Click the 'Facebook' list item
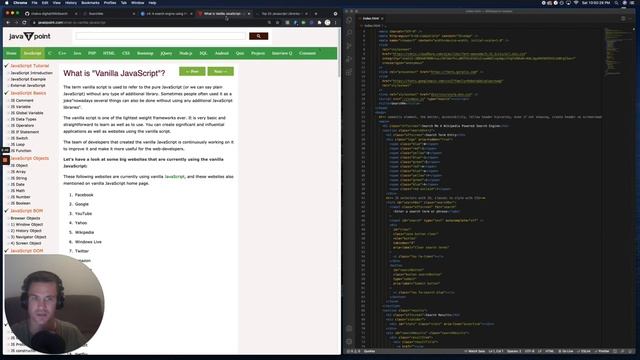 (84, 195)
